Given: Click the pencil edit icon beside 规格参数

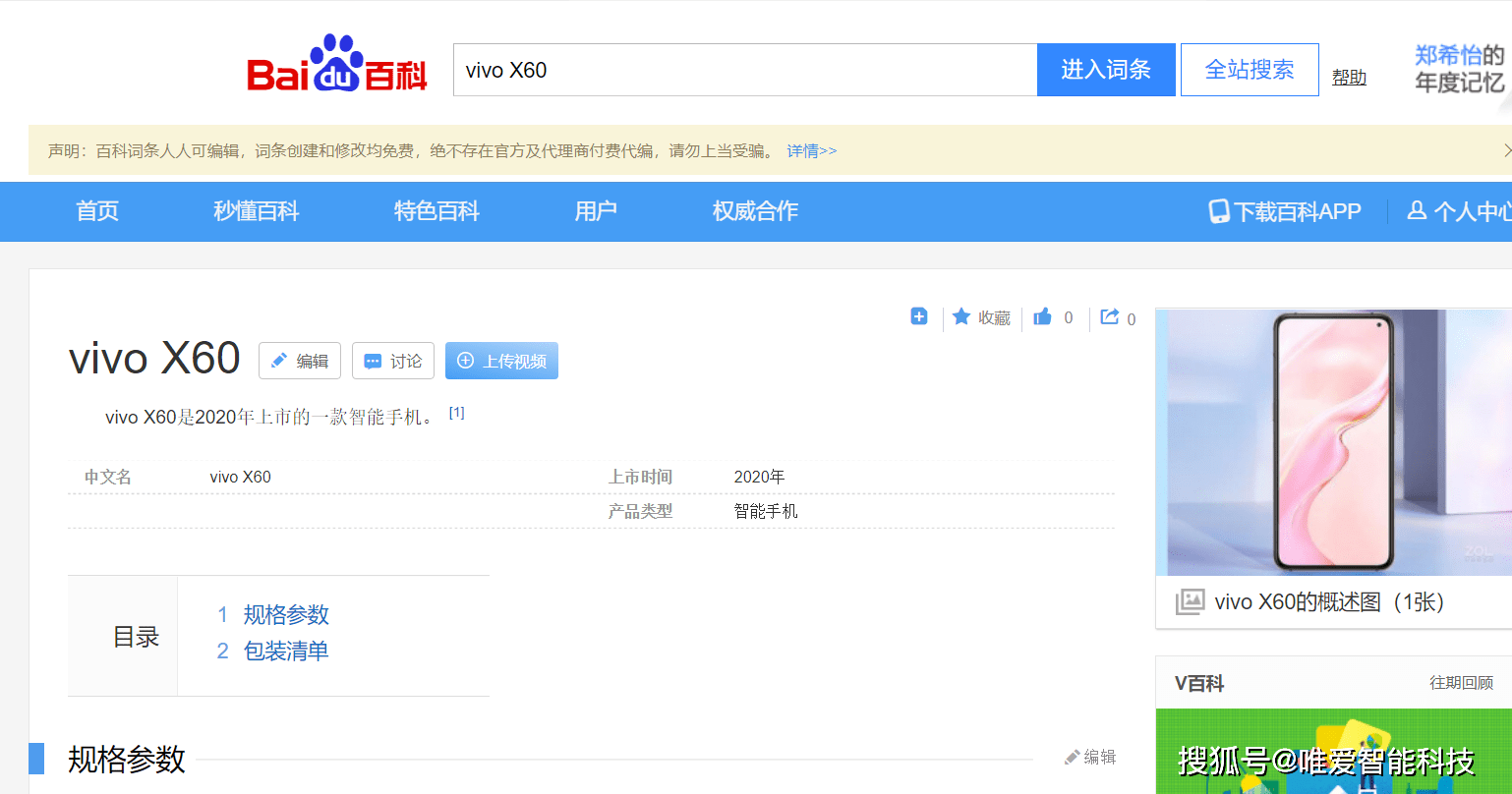Looking at the screenshot, I should (x=1073, y=758).
